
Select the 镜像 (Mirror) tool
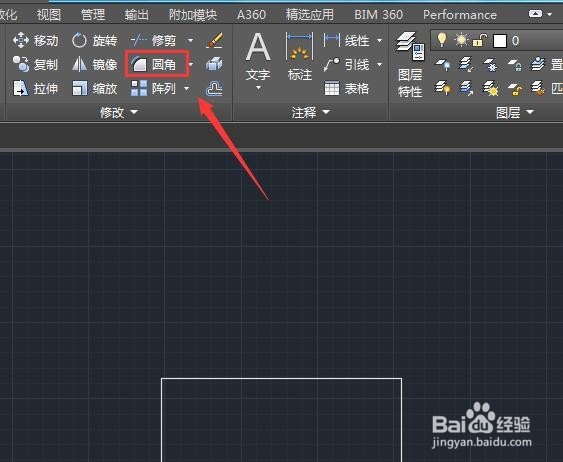tap(94, 65)
